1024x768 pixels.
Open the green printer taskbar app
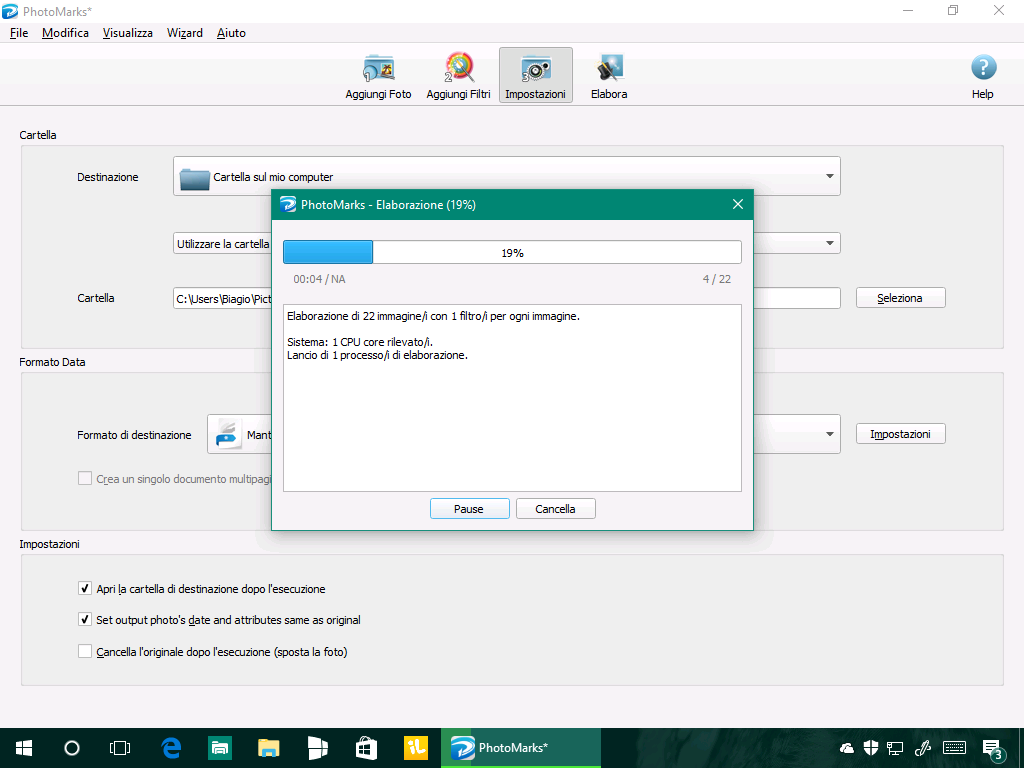(x=220, y=748)
